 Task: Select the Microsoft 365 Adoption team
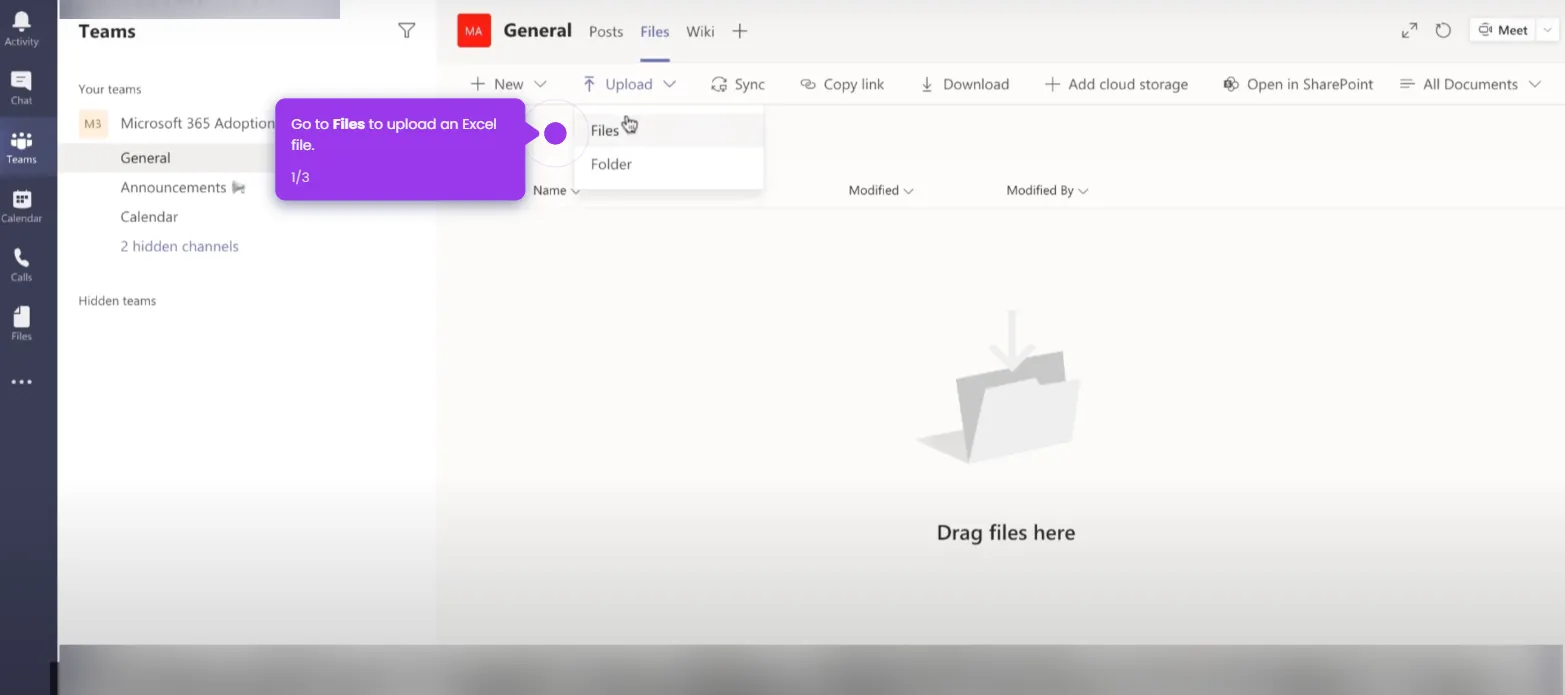coord(197,123)
